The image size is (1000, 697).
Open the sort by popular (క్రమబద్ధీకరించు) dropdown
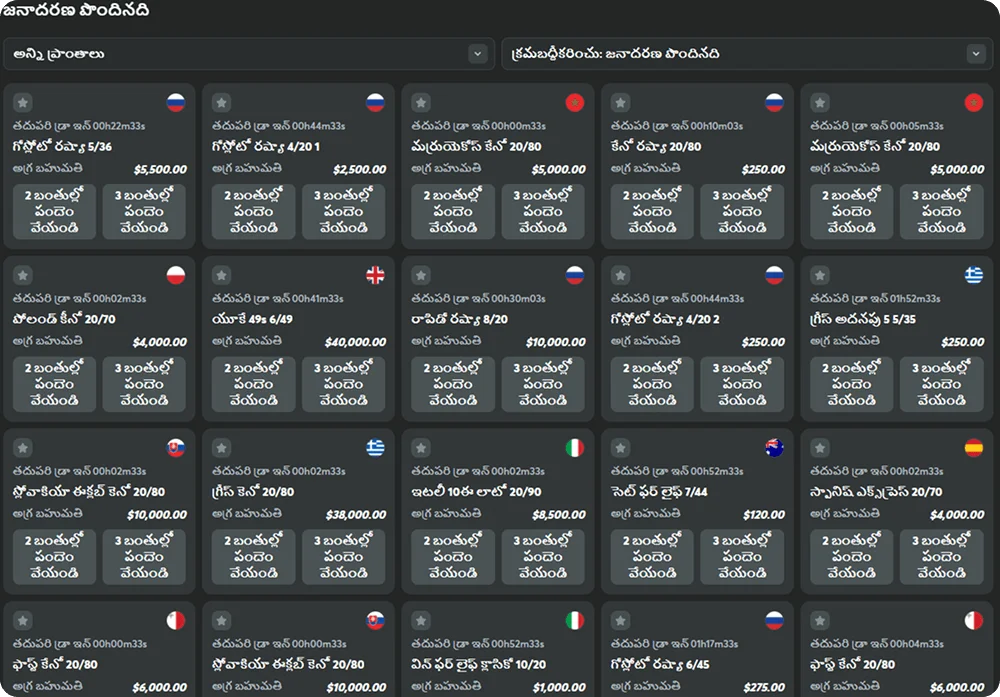tap(747, 54)
